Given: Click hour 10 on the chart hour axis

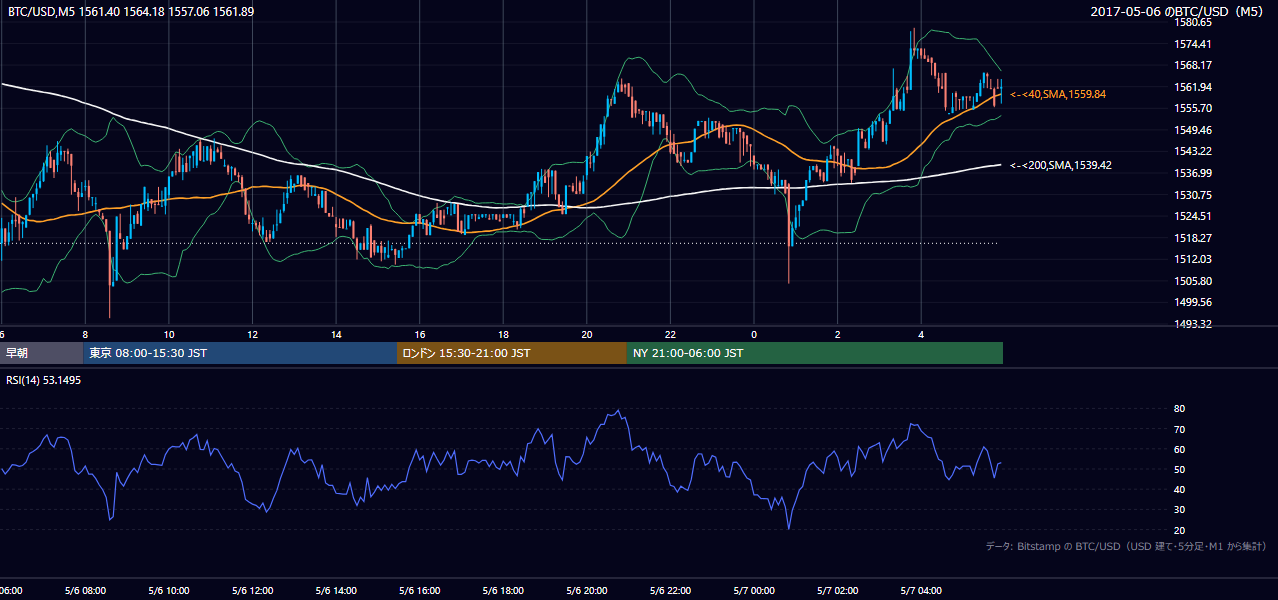Looking at the screenshot, I should (169, 335).
